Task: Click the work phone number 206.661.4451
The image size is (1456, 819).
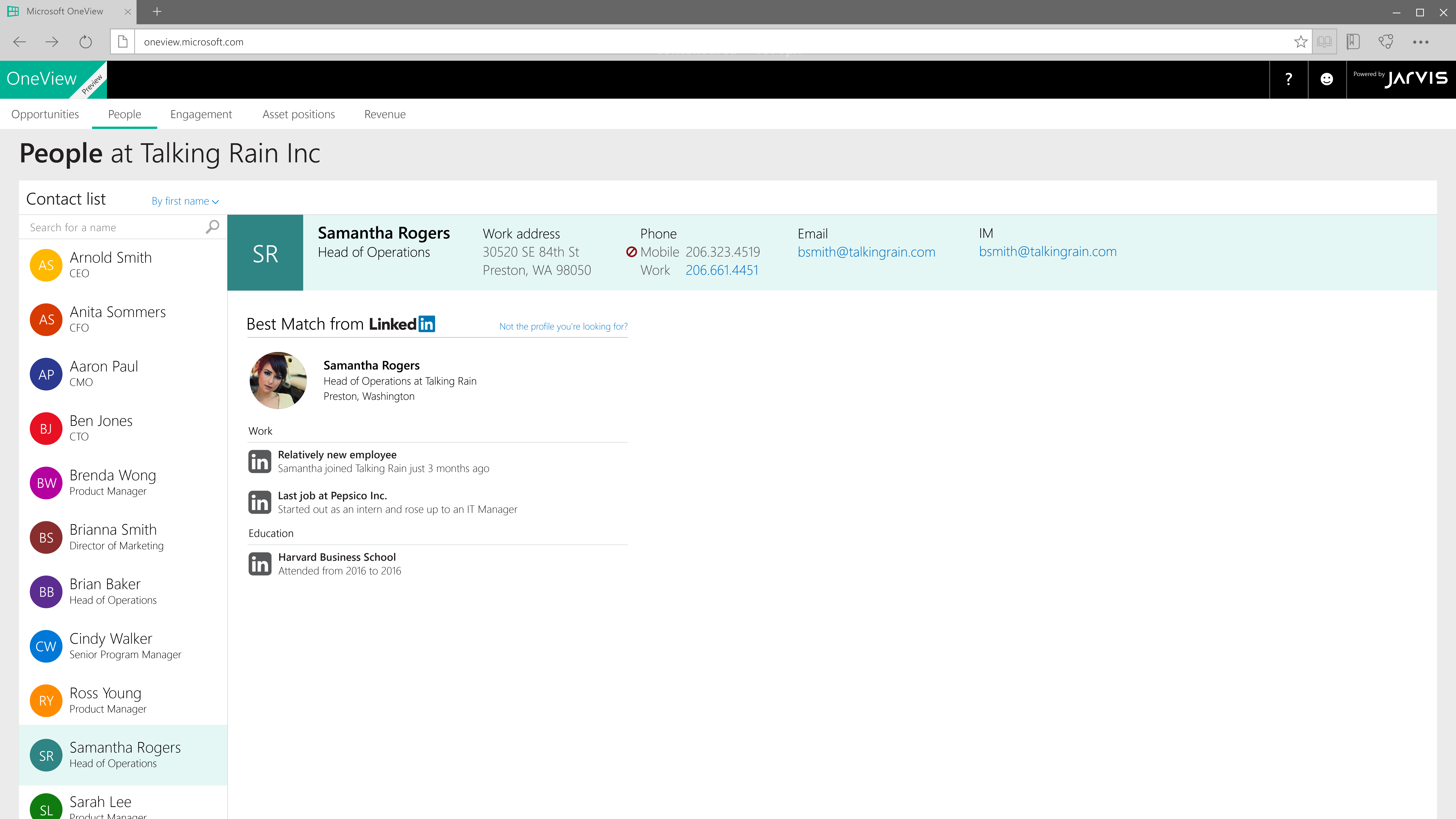Action: click(722, 270)
